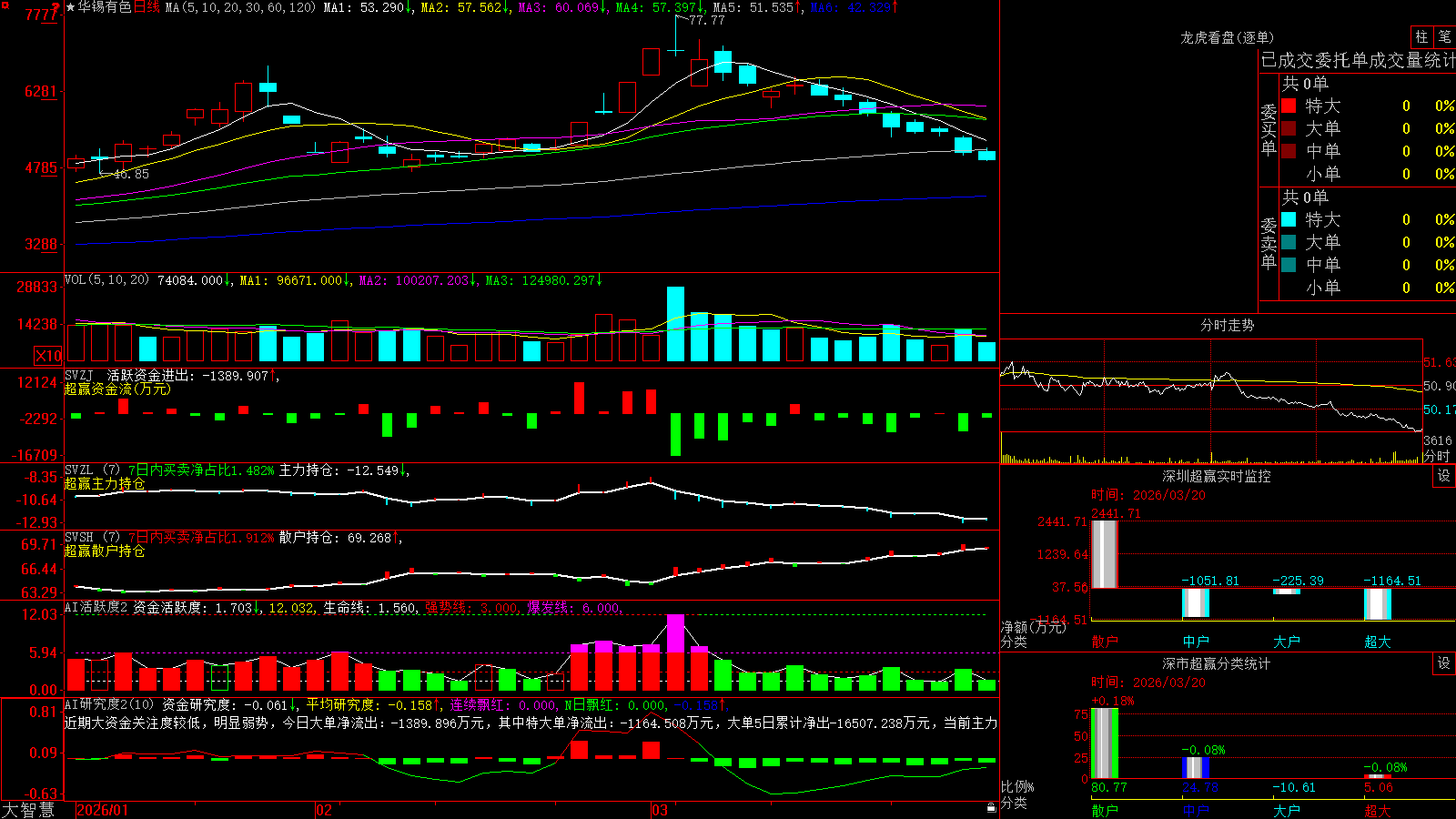Screen dimensions: 1456x819
Task: Click the 深圳超赢实时监控 panel title
Action: pos(1216,476)
